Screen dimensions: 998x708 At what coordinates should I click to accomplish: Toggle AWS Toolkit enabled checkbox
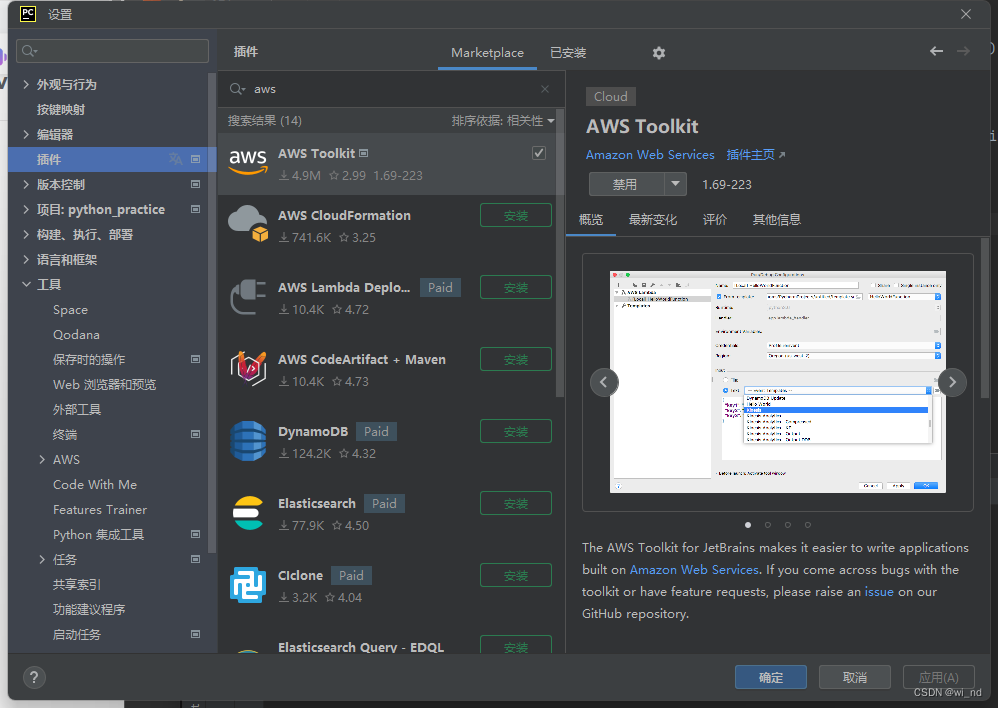pos(539,153)
